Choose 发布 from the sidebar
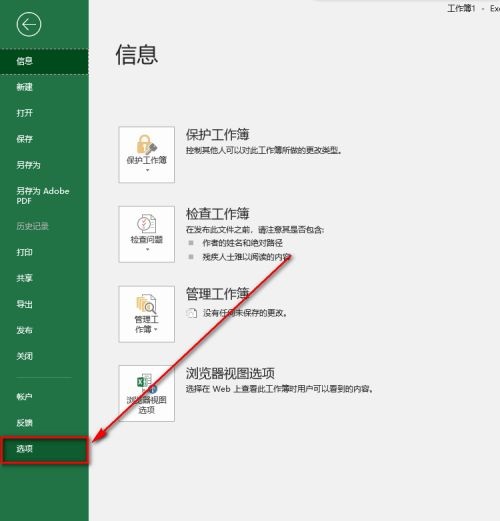The width and height of the screenshot is (500, 521). [44, 330]
